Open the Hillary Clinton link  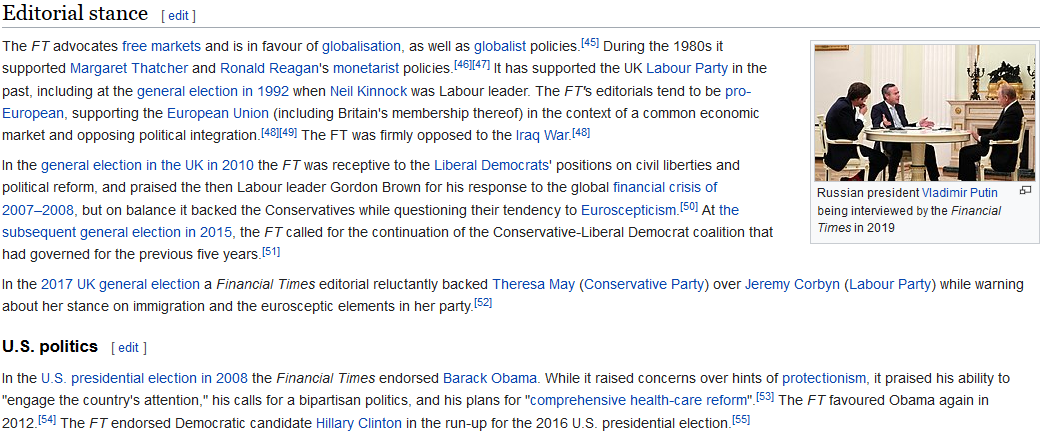[x=359, y=424]
